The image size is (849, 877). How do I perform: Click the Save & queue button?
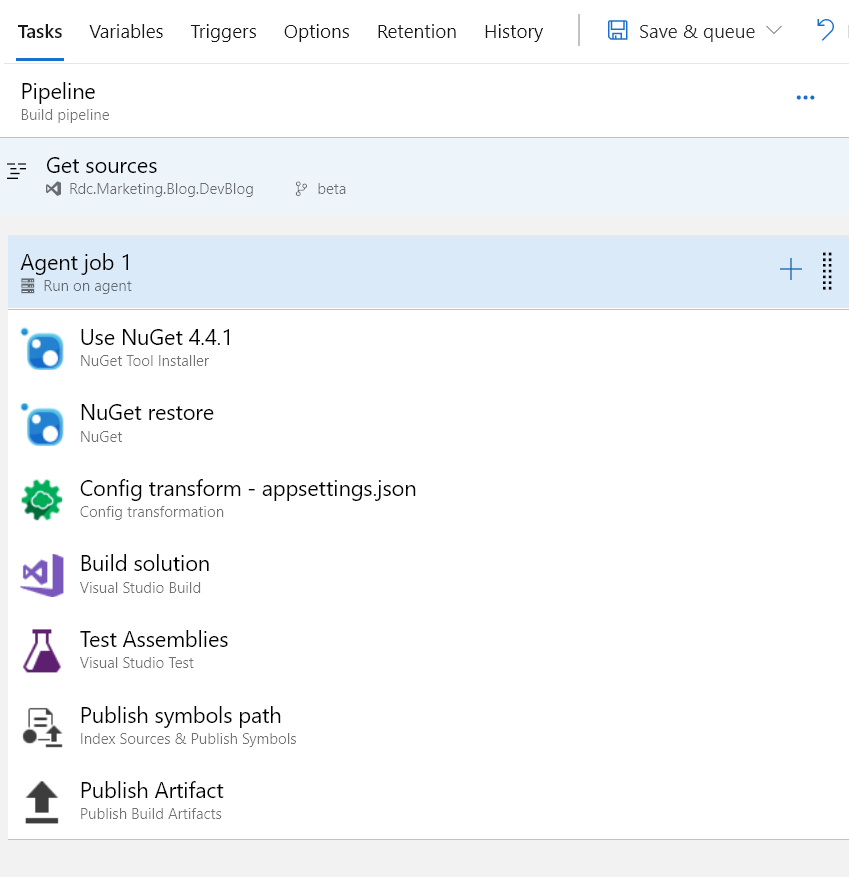[695, 31]
